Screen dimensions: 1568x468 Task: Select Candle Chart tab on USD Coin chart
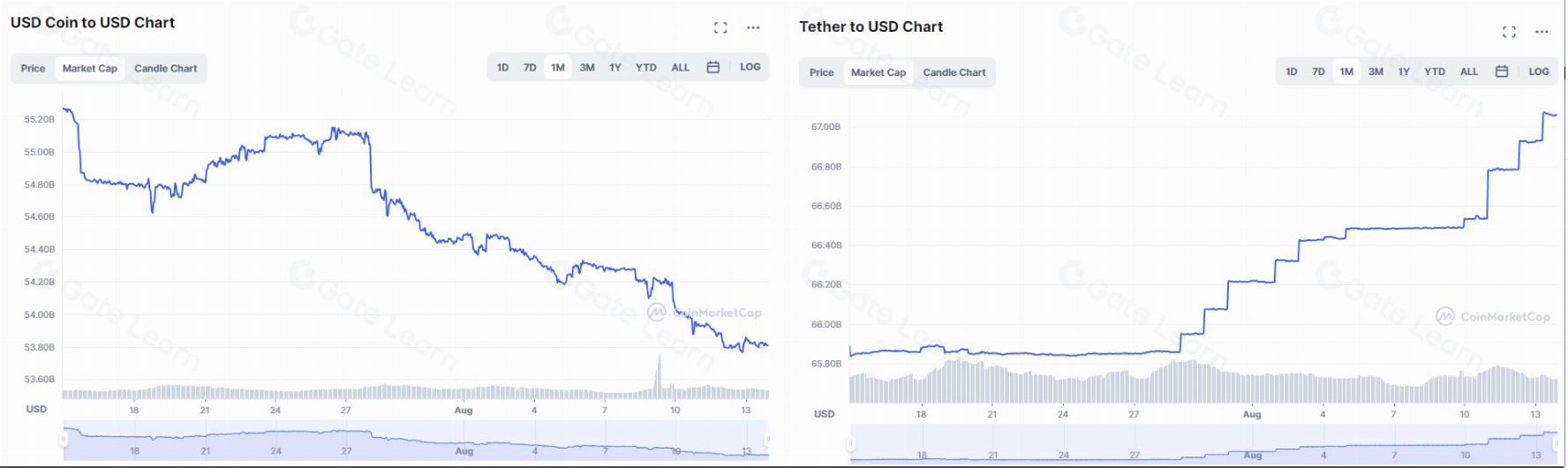[166, 68]
